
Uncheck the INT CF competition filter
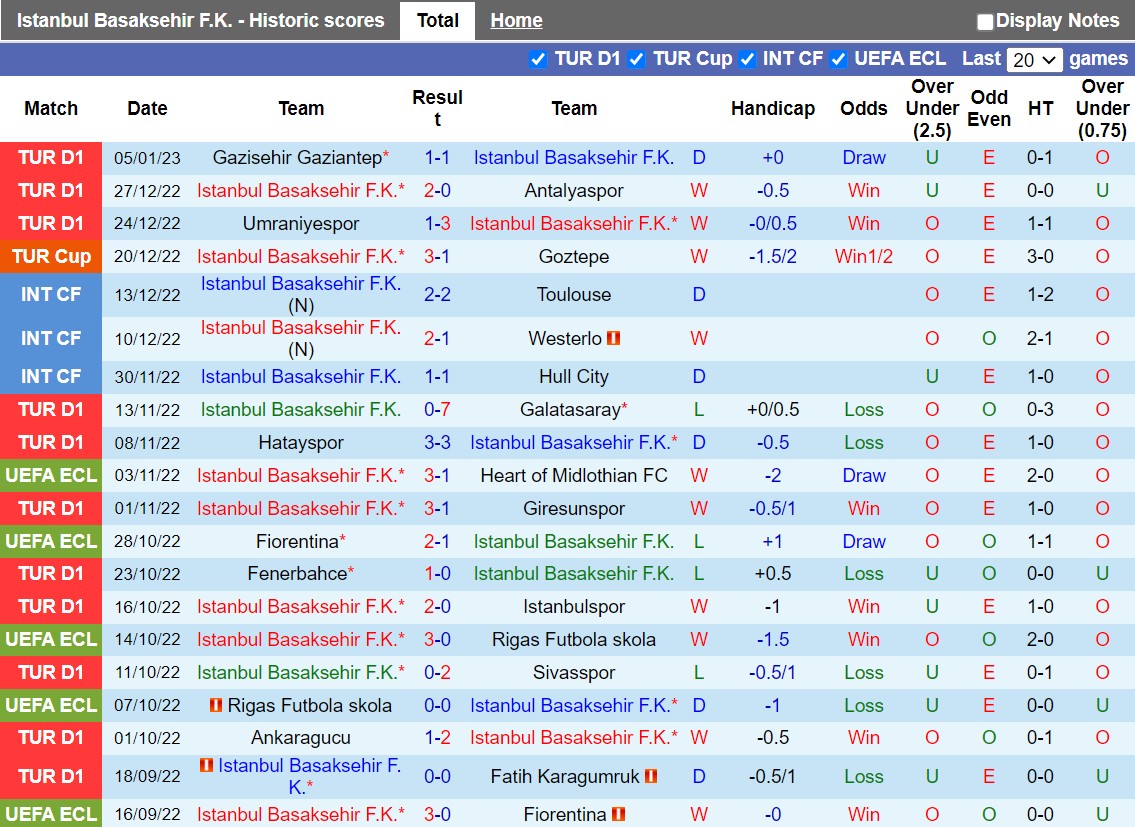pos(747,59)
